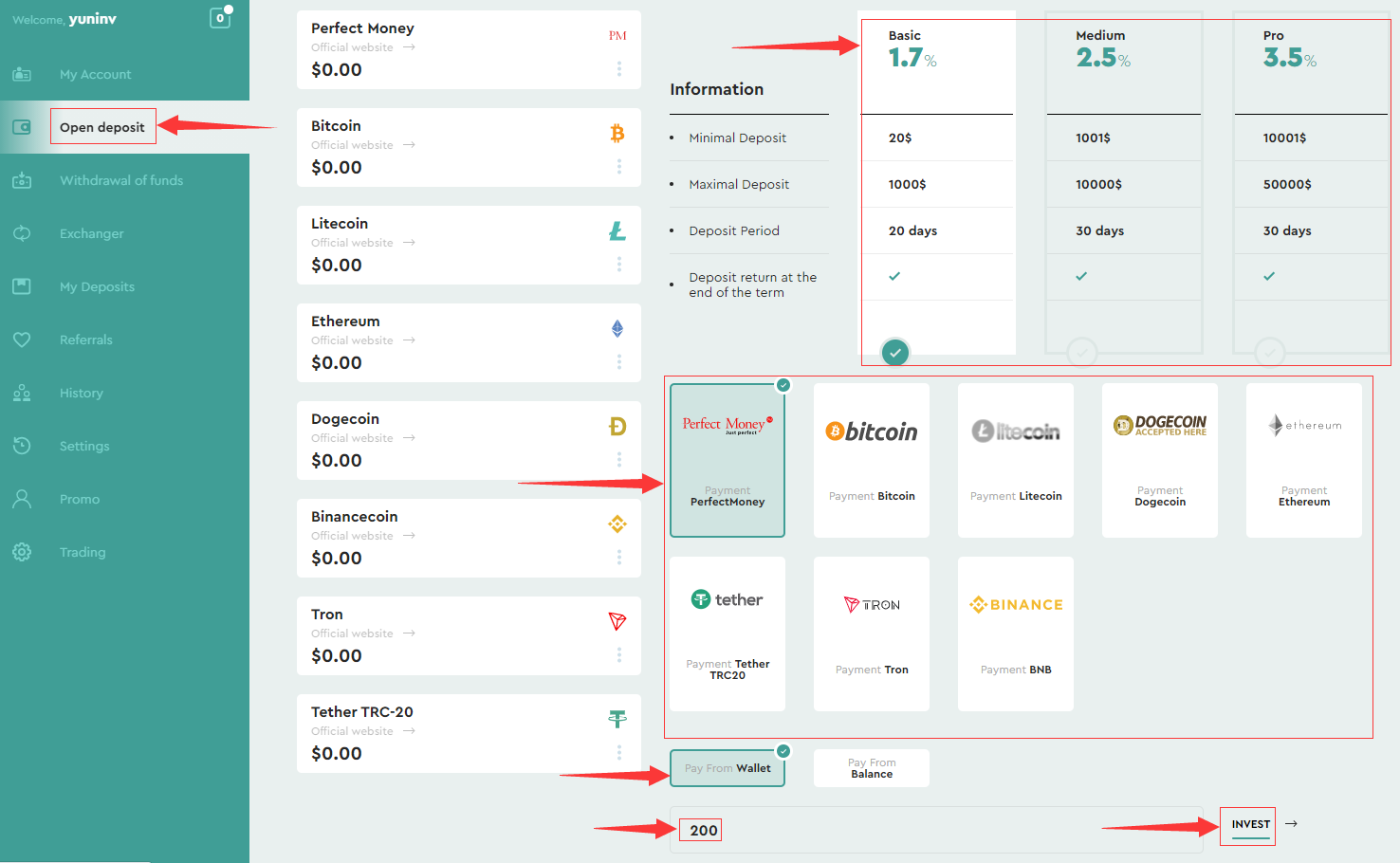
Task: Click the Dogecoin D symbol icon
Action: tap(617, 427)
